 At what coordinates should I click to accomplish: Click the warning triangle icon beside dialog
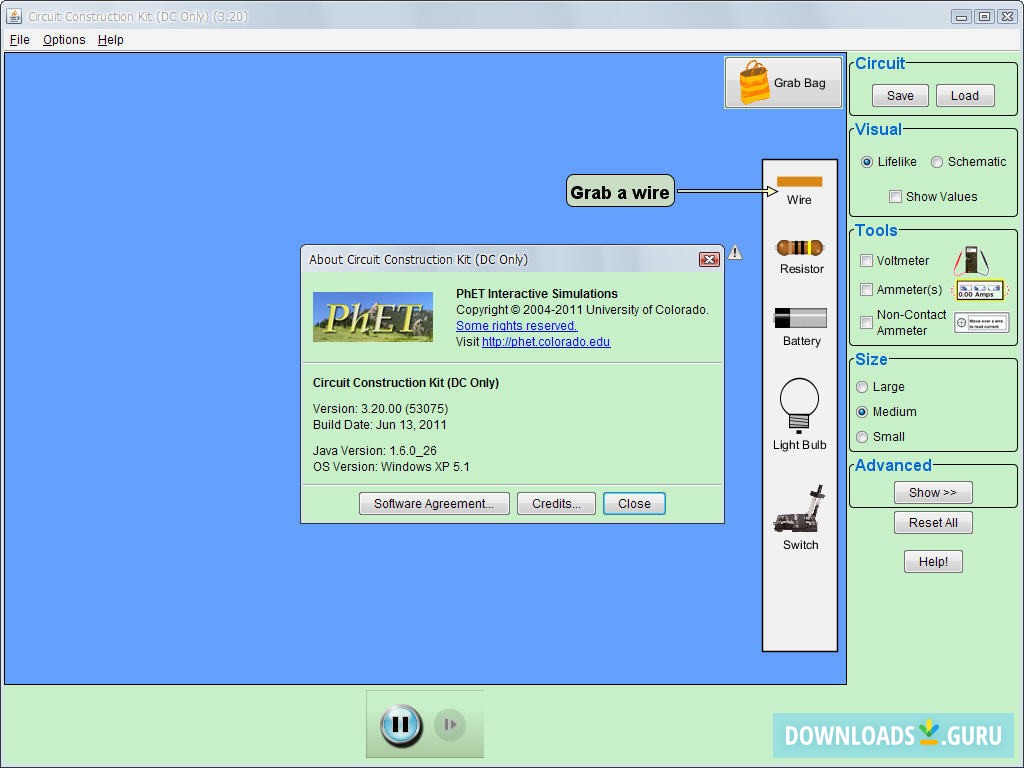coord(735,252)
